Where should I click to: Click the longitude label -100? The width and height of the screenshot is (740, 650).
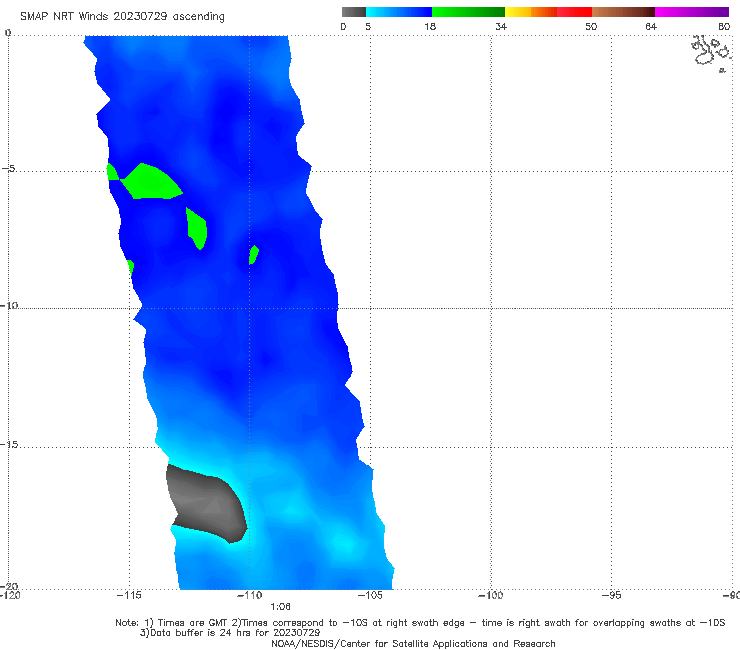491,595
